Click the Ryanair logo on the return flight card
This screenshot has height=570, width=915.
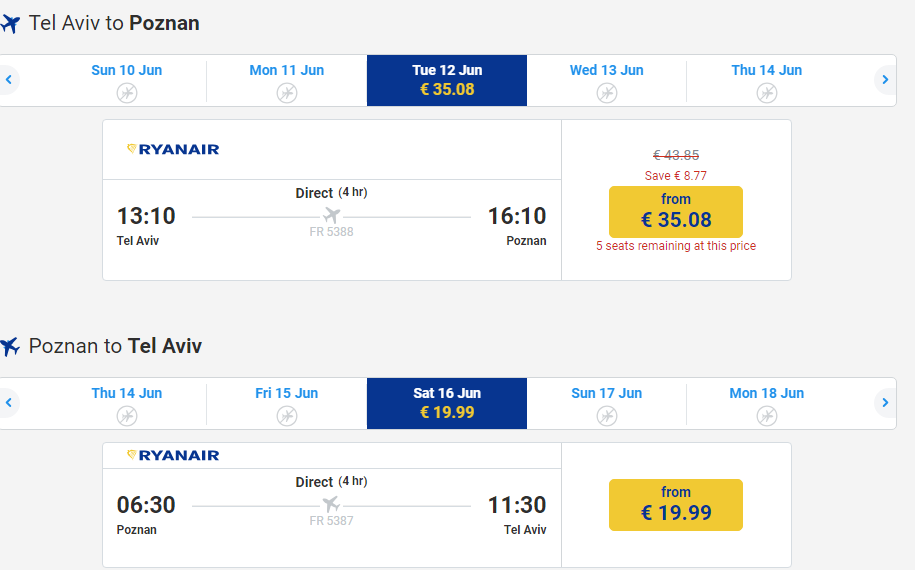[x=173, y=455]
